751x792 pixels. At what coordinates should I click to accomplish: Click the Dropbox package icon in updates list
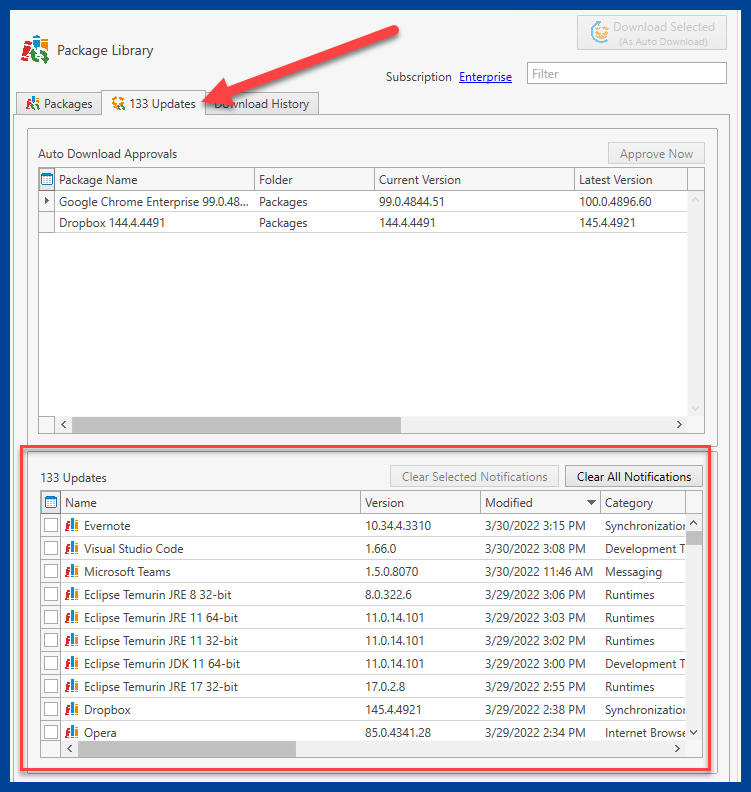[x=72, y=709]
